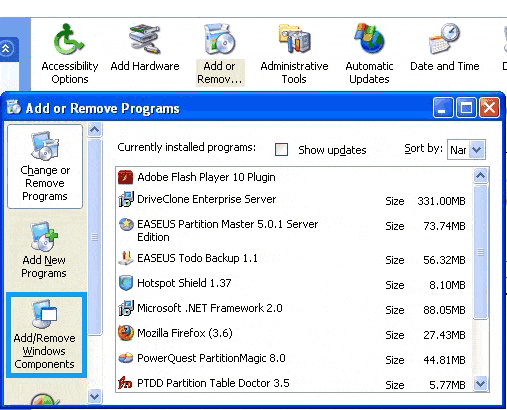Click the DriveClone Enterprise Server icon

pos(126,199)
